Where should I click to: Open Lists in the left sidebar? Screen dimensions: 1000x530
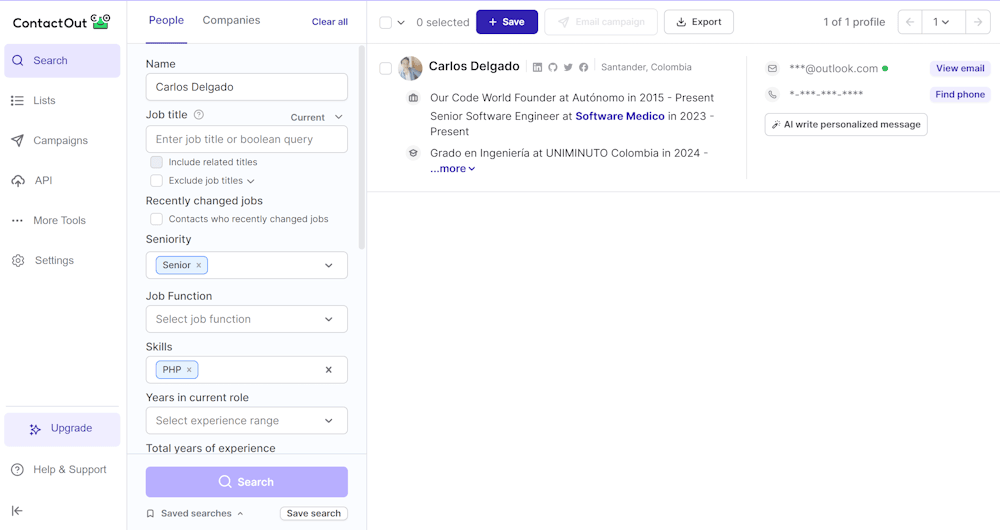[x=44, y=101]
